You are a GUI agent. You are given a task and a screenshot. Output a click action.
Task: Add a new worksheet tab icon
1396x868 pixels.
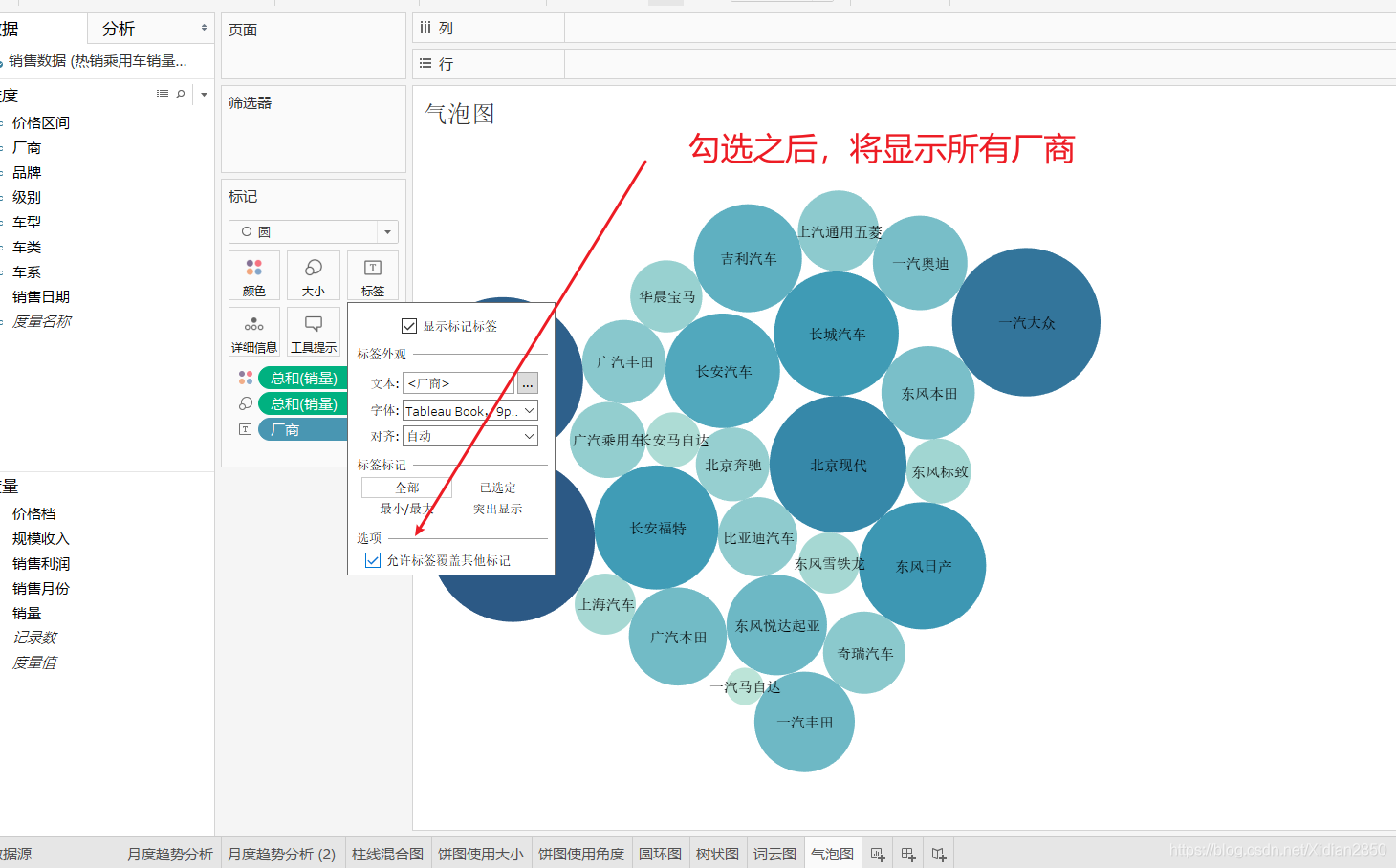[878, 854]
